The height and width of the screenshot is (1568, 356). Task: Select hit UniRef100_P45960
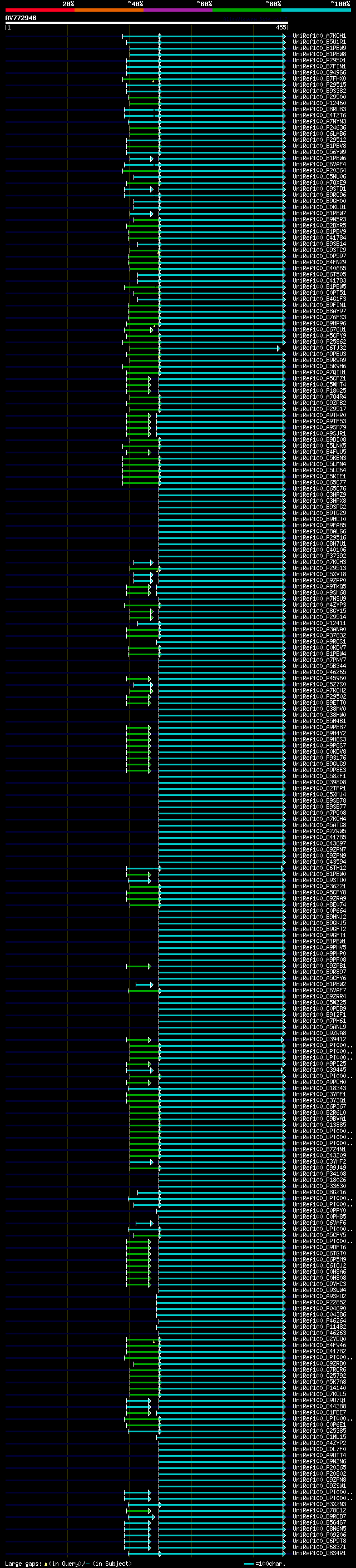point(319,678)
